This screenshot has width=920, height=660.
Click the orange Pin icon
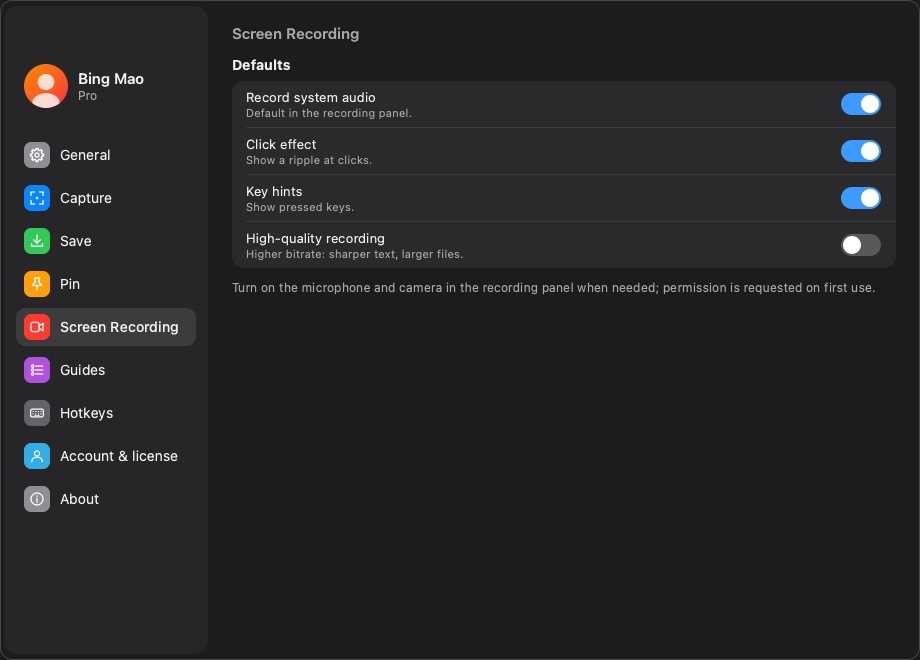(36, 284)
